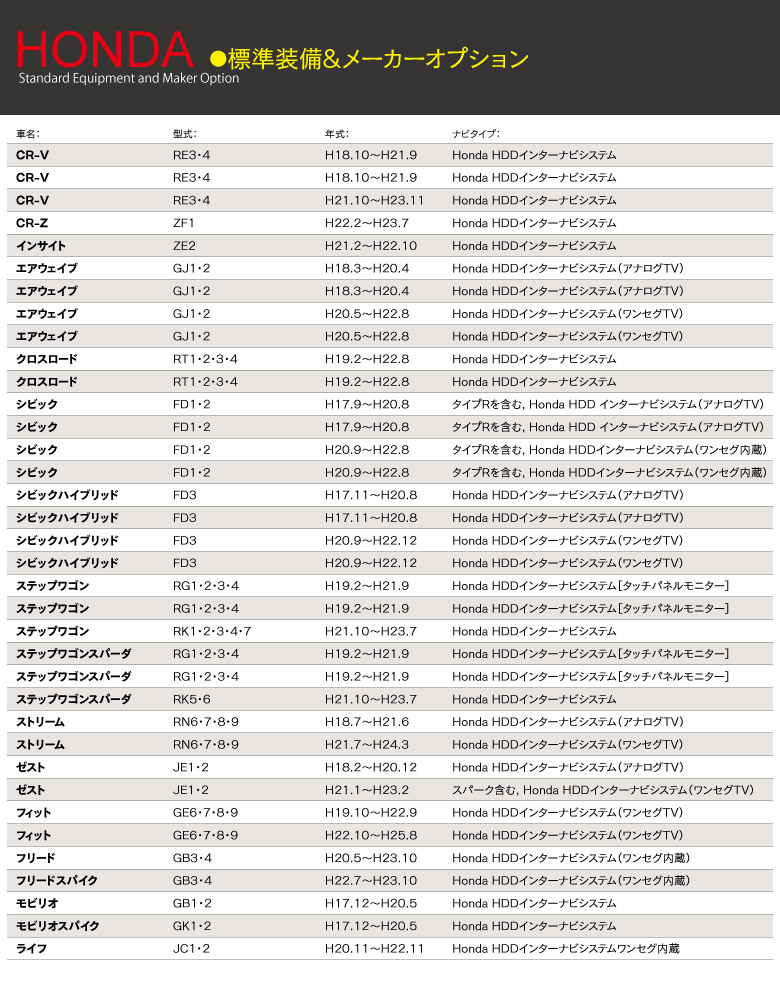Click the JC1·2 model code
780x995 pixels.
[191, 949]
